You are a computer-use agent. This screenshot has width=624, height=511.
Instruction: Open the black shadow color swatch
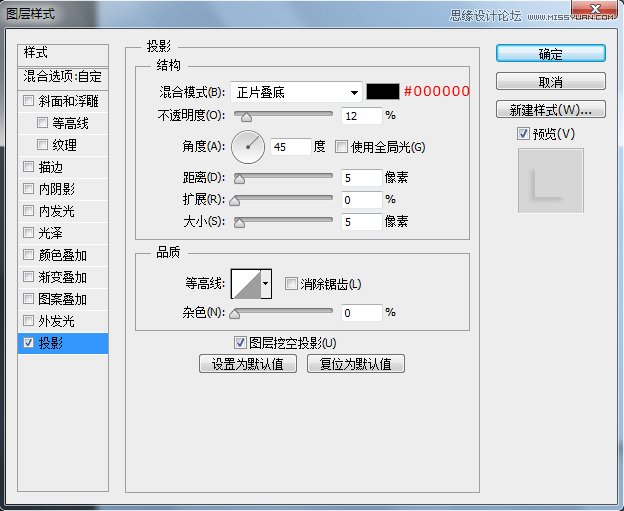(x=382, y=92)
